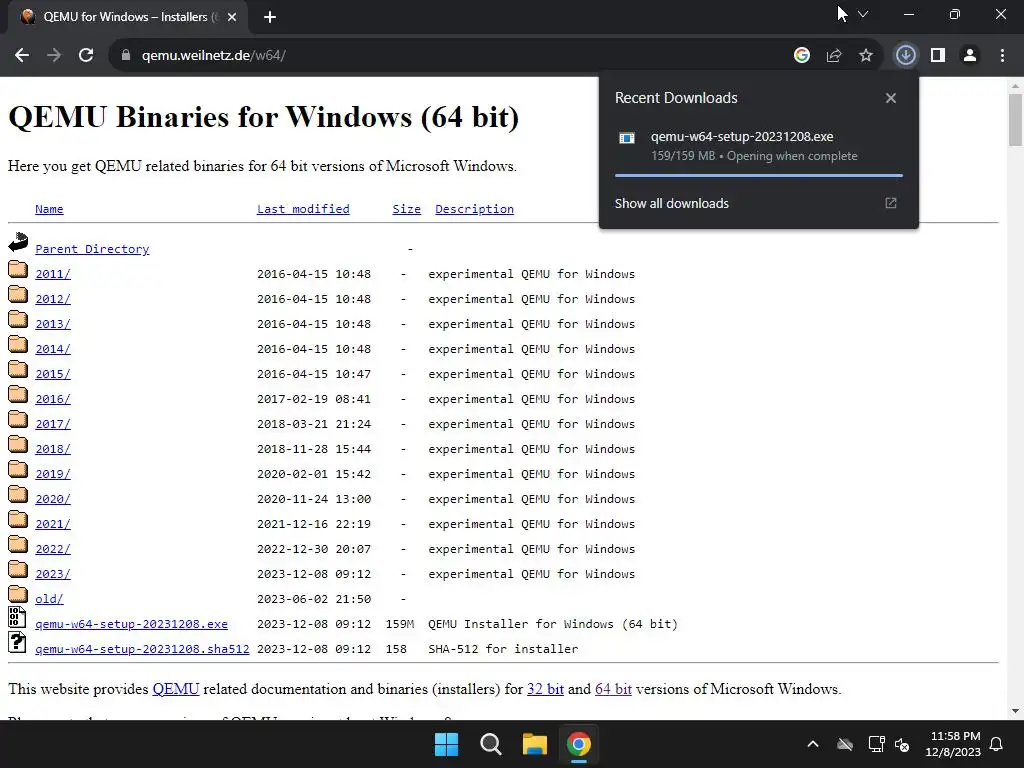This screenshot has width=1024, height=768.
Task: Open the 2018/ folder link
Action: tap(53, 449)
